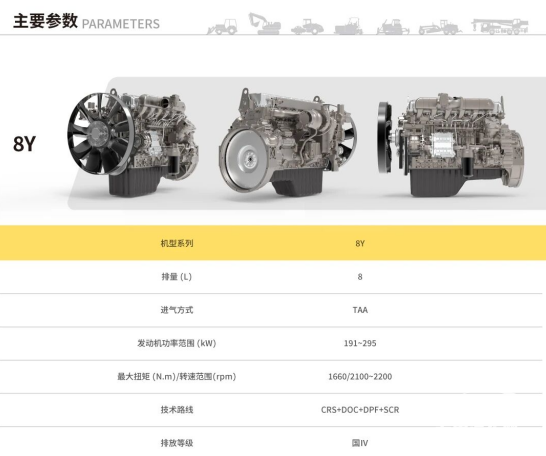Select the yellow 机型系列 header row

coord(273,243)
